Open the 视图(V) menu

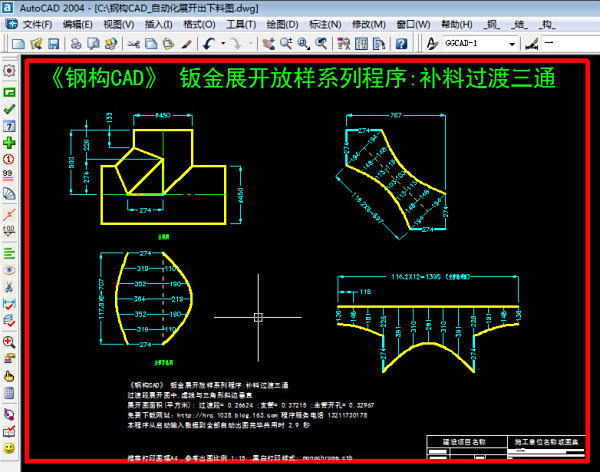[119, 24]
